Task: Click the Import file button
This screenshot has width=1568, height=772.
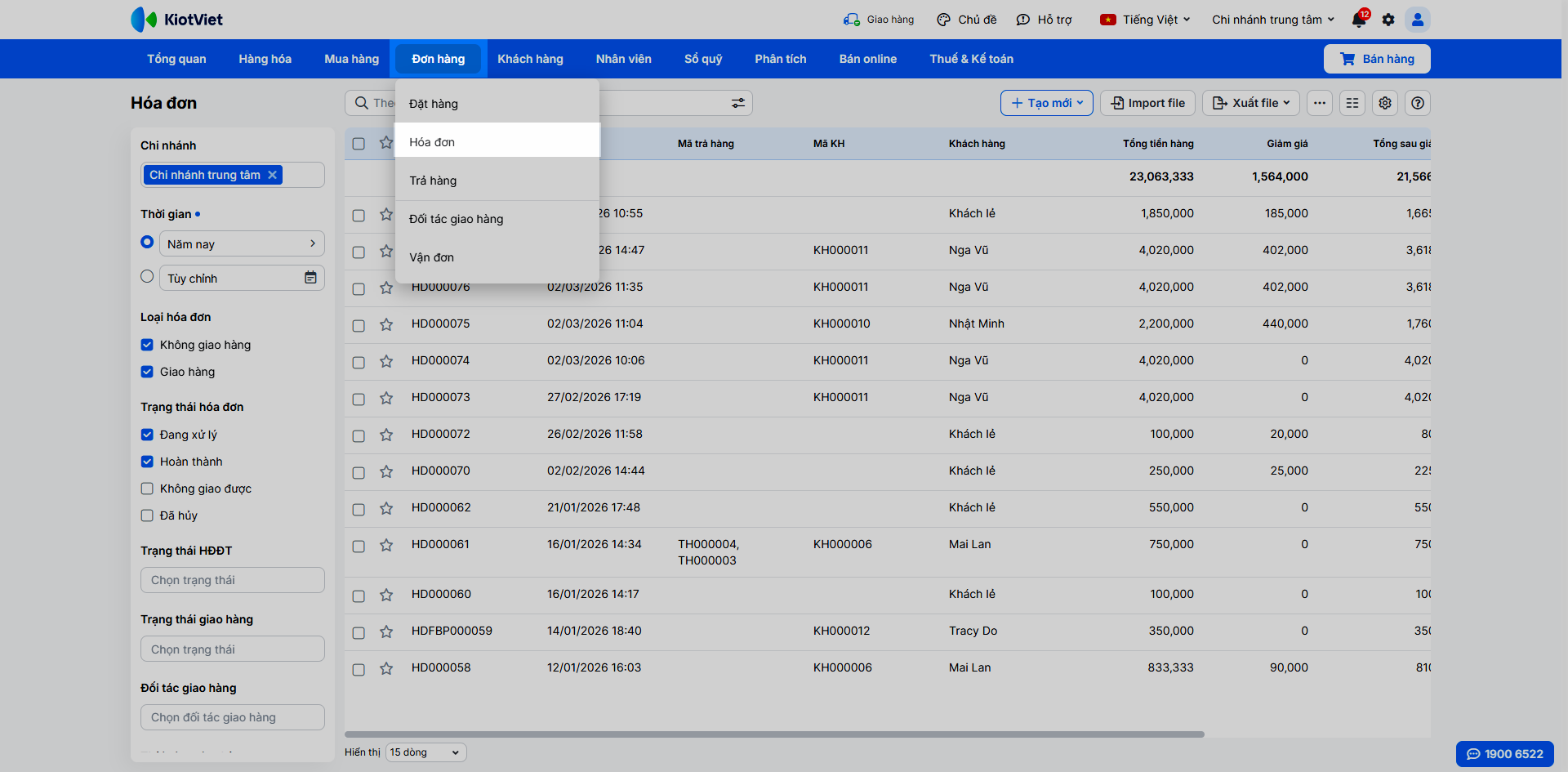Action: click(x=1147, y=103)
